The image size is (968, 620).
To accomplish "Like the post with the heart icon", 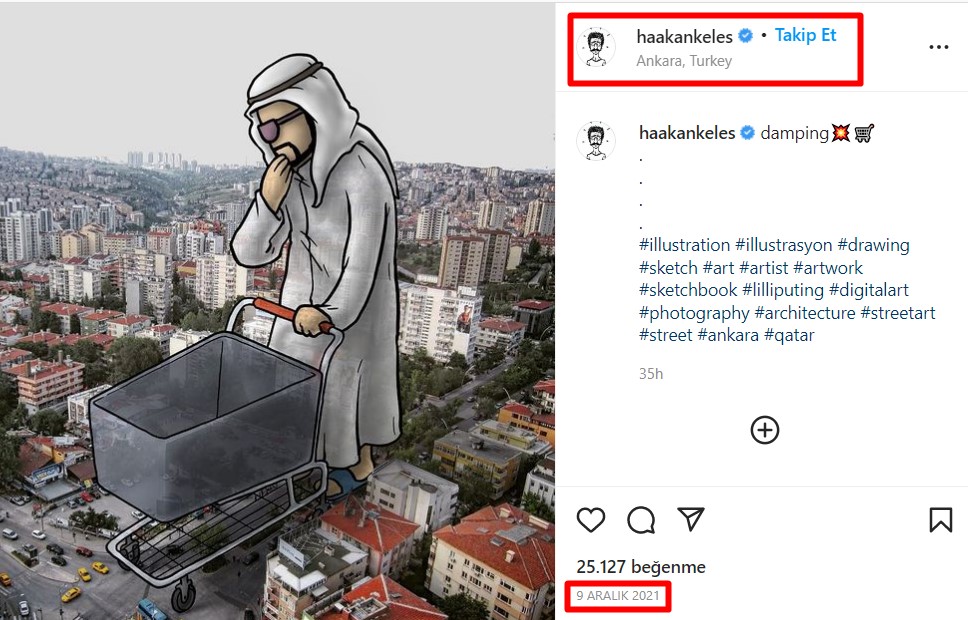I will (x=591, y=520).
